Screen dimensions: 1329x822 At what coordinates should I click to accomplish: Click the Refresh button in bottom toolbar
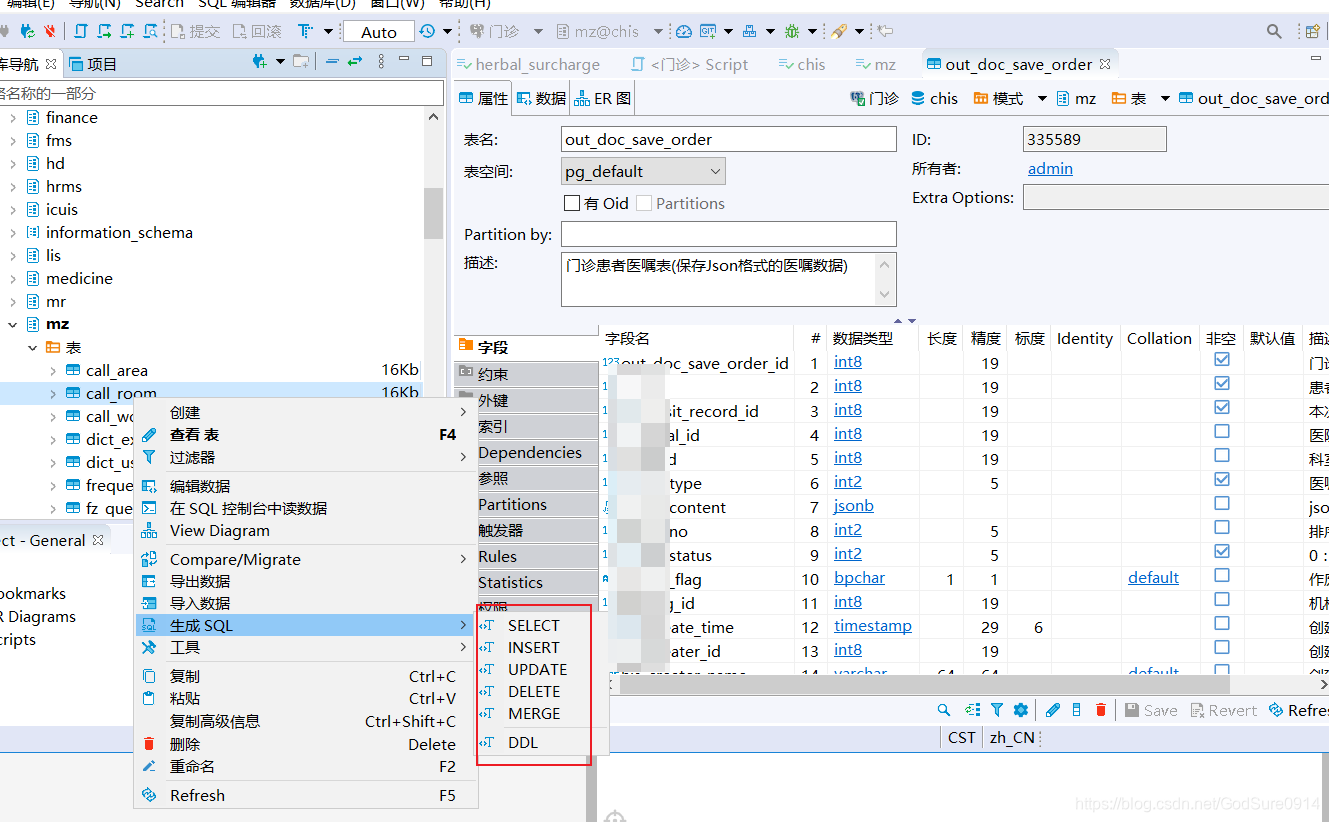coord(1298,710)
